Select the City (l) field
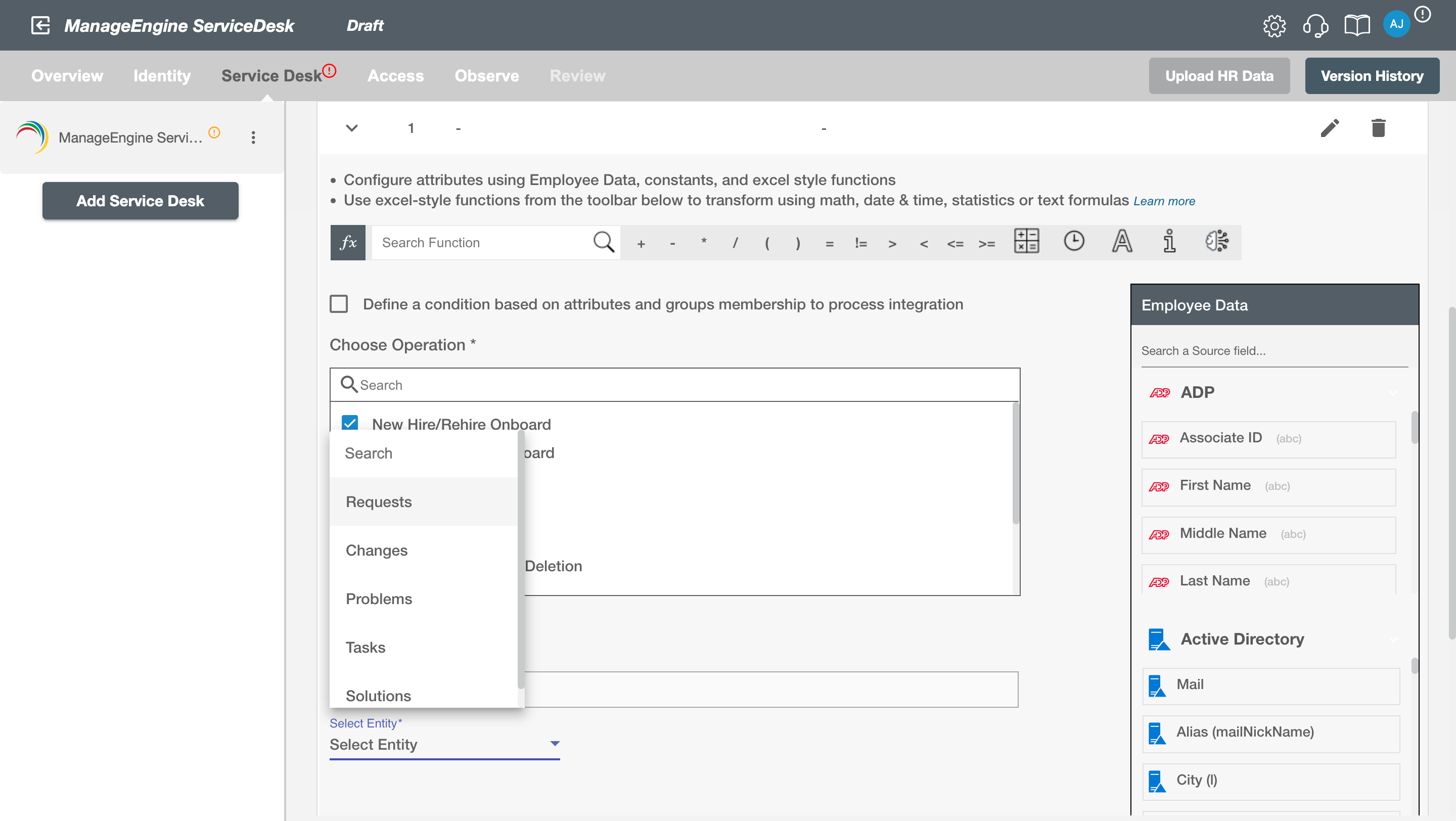The width and height of the screenshot is (1456, 821). tap(1271, 781)
